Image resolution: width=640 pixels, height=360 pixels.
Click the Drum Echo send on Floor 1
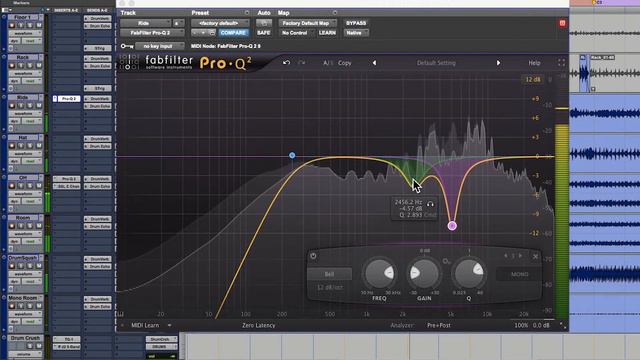point(98,26)
